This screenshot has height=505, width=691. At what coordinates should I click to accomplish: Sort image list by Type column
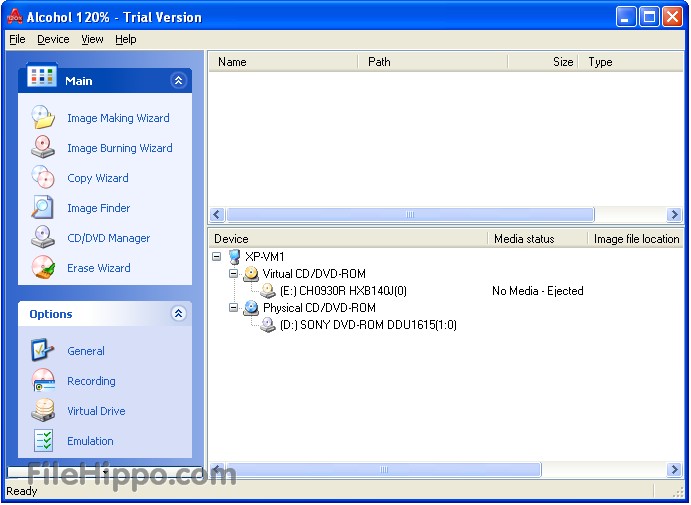[x=631, y=62]
